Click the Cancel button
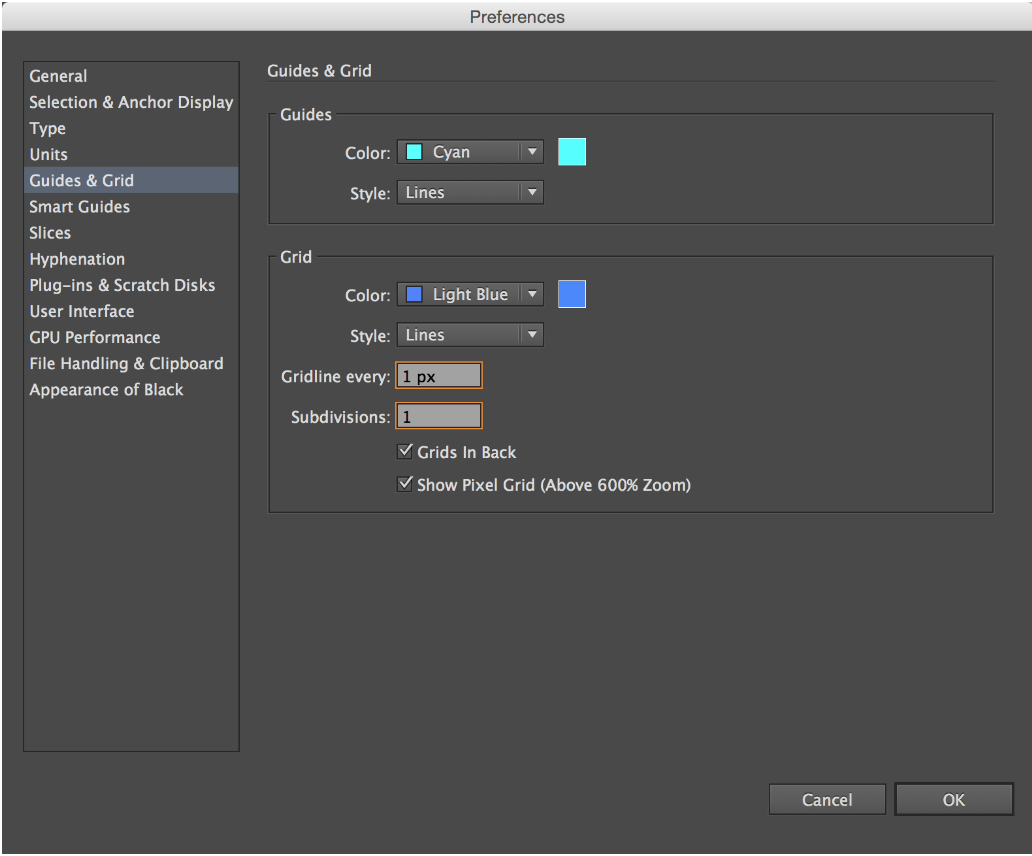The height and width of the screenshot is (856, 1032). [x=827, y=799]
